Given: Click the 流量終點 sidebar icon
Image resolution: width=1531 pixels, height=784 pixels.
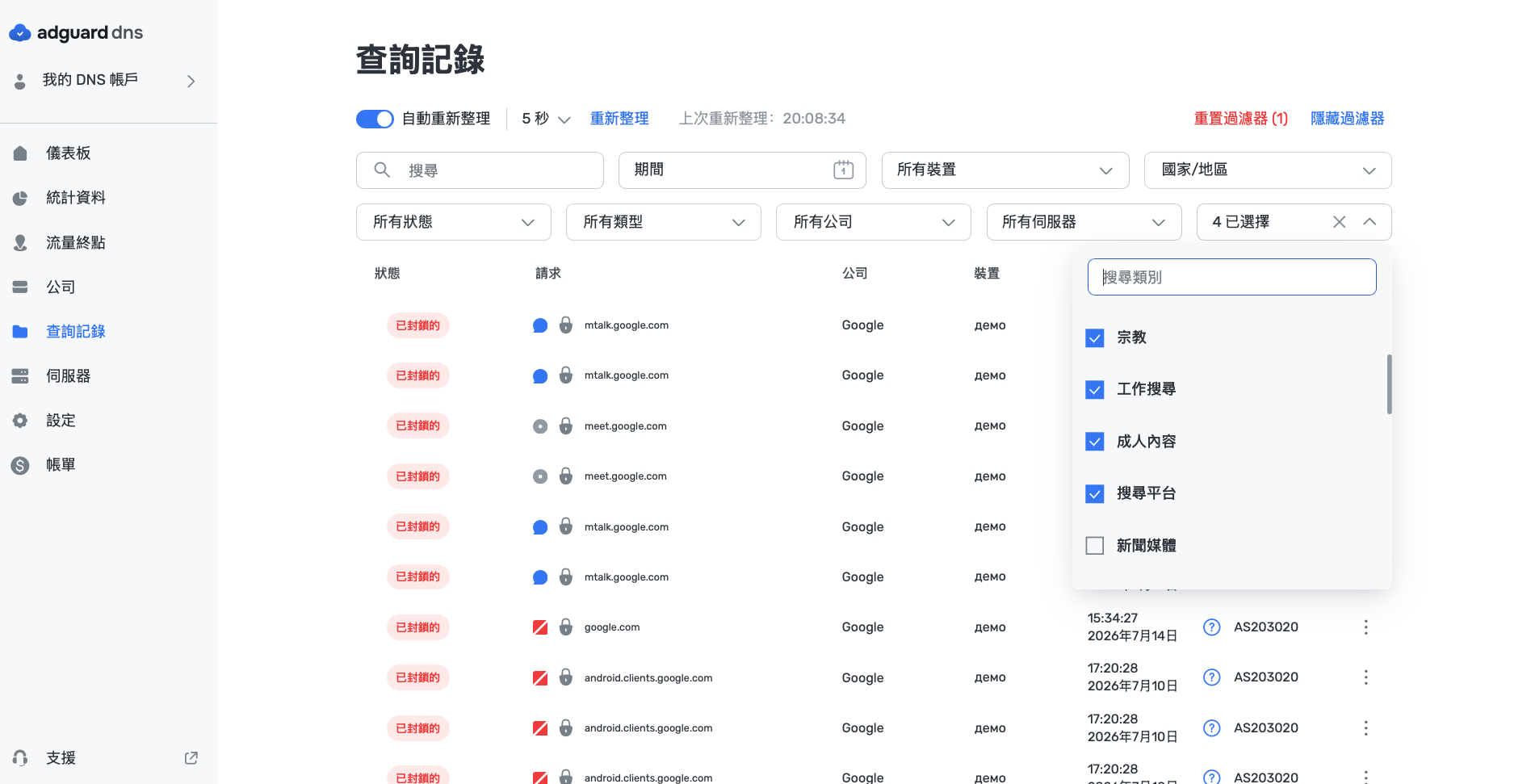Looking at the screenshot, I should click(20, 242).
